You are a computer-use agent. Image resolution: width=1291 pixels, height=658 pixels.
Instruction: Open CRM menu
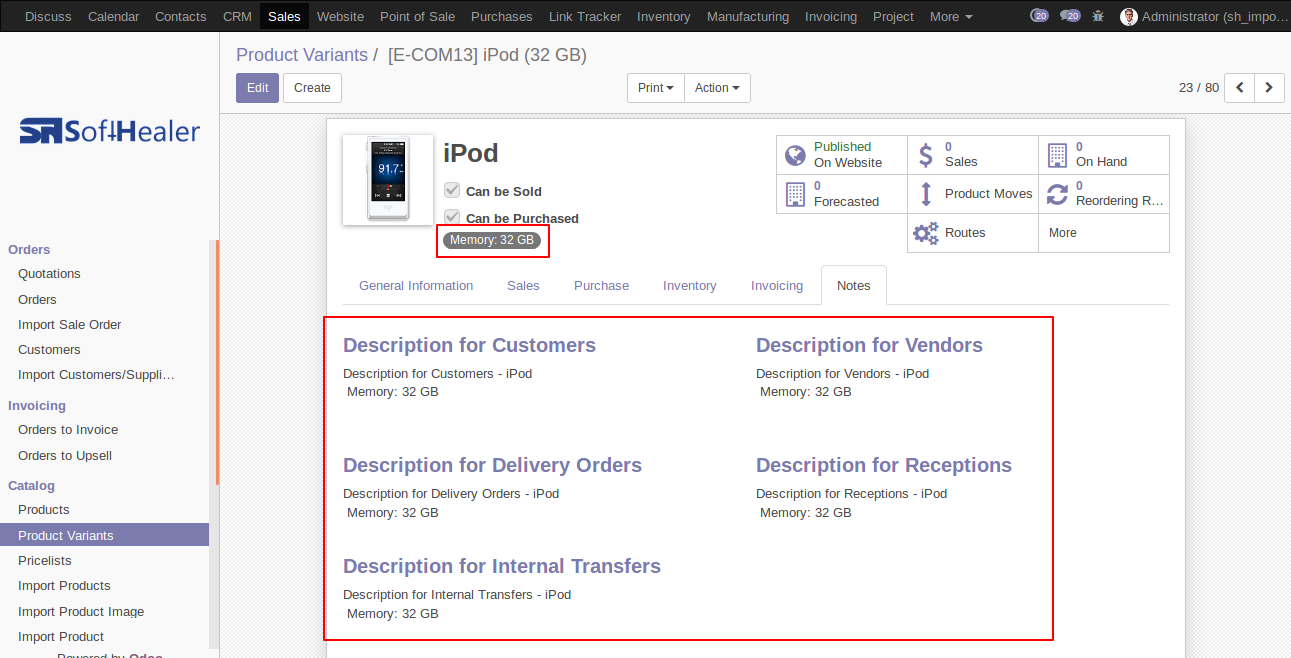pos(237,16)
